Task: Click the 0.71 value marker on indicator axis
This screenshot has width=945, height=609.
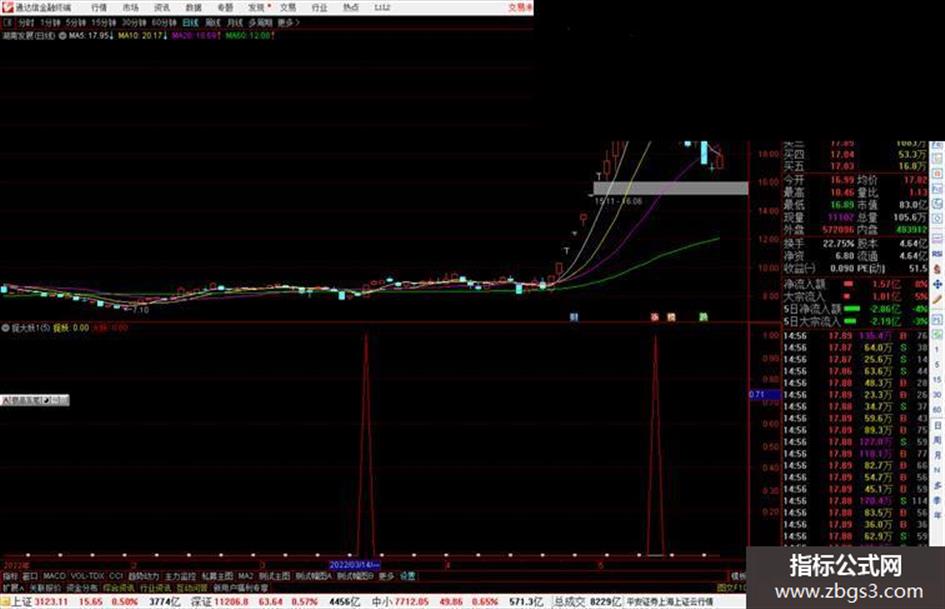Action: pyautogui.click(x=764, y=394)
